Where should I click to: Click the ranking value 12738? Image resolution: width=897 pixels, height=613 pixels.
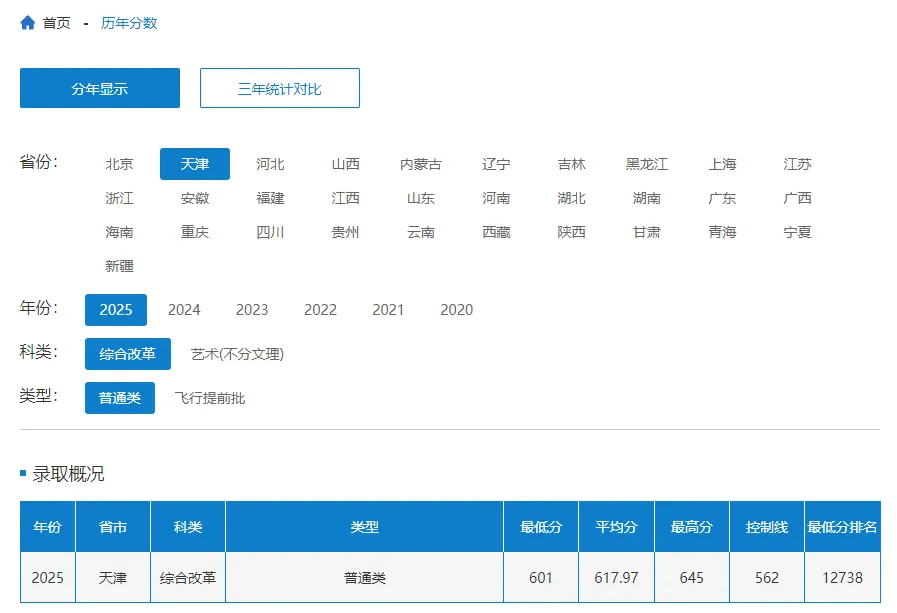[x=842, y=578]
